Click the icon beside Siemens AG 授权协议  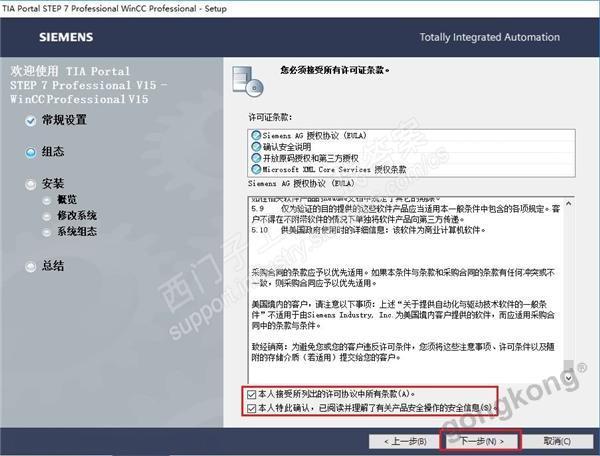256,135
